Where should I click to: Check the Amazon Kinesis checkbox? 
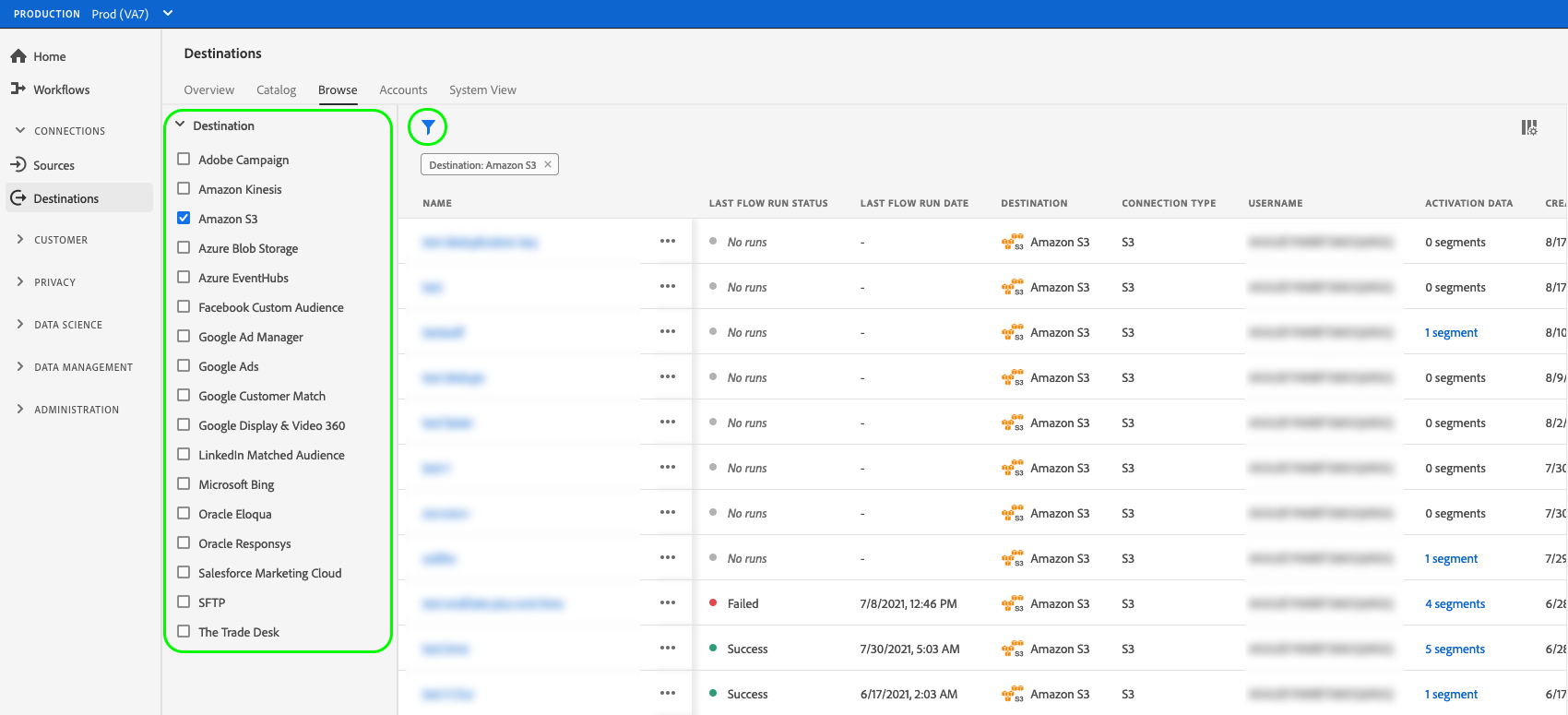184,188
